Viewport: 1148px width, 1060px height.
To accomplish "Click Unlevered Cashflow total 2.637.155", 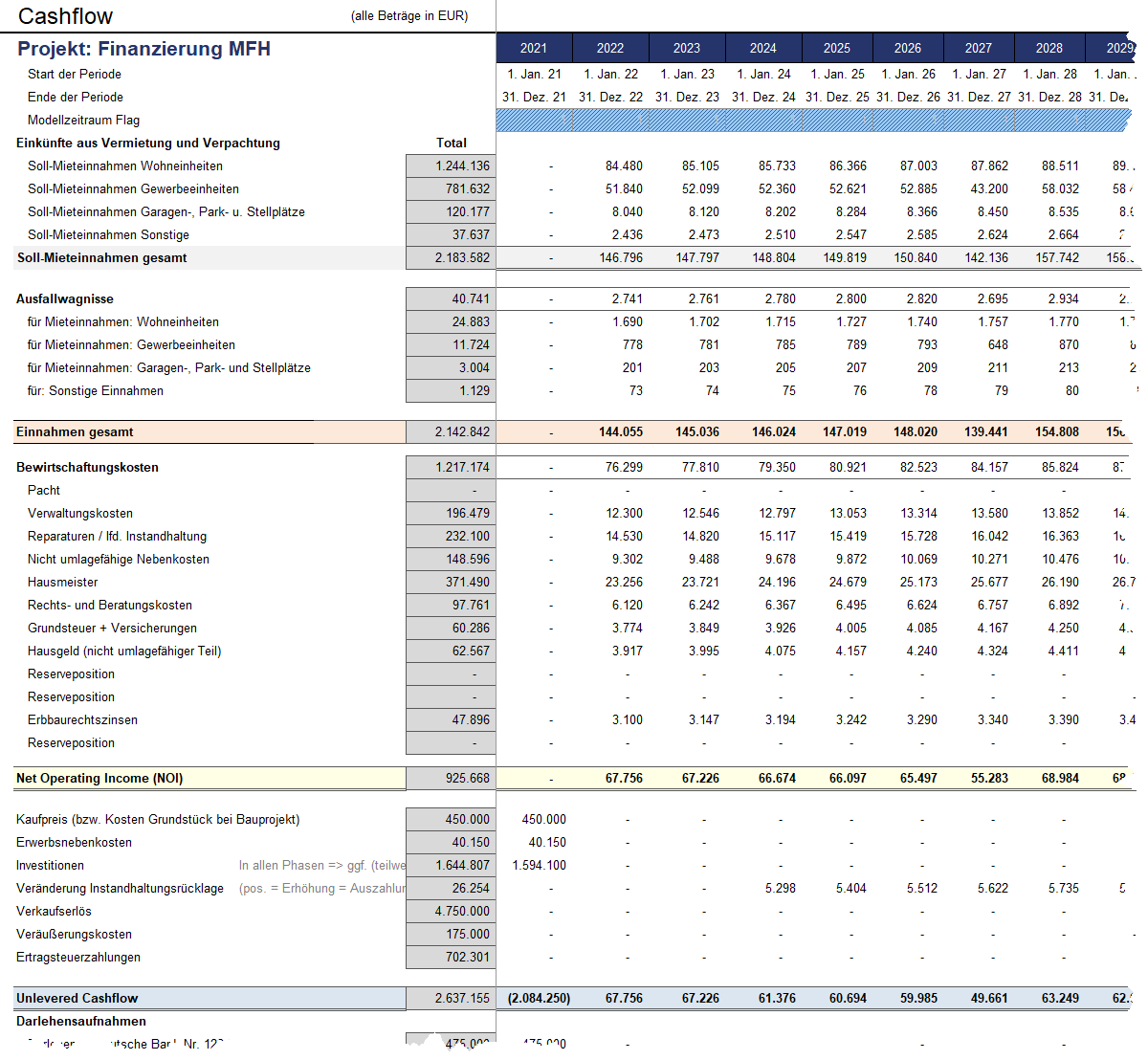I will (451, 998).
